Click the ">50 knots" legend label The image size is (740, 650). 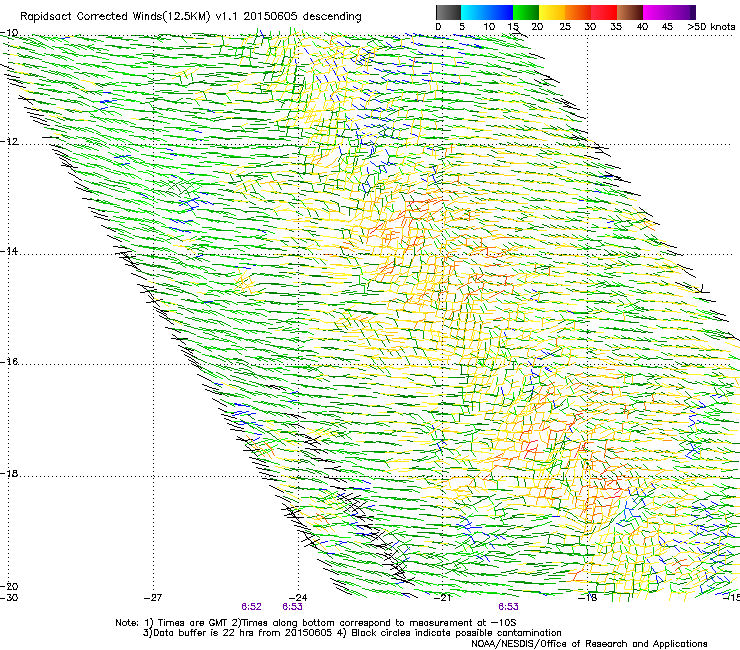click(711, 27)
